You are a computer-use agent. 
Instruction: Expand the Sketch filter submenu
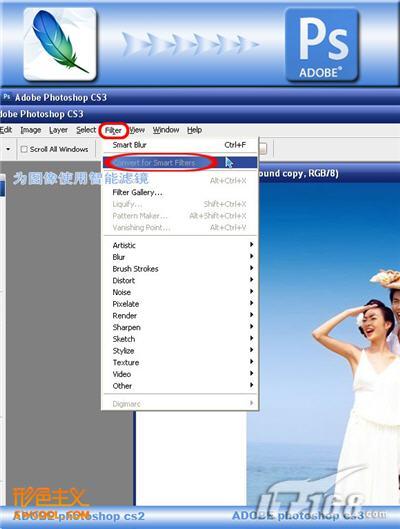tap(180, 339)
